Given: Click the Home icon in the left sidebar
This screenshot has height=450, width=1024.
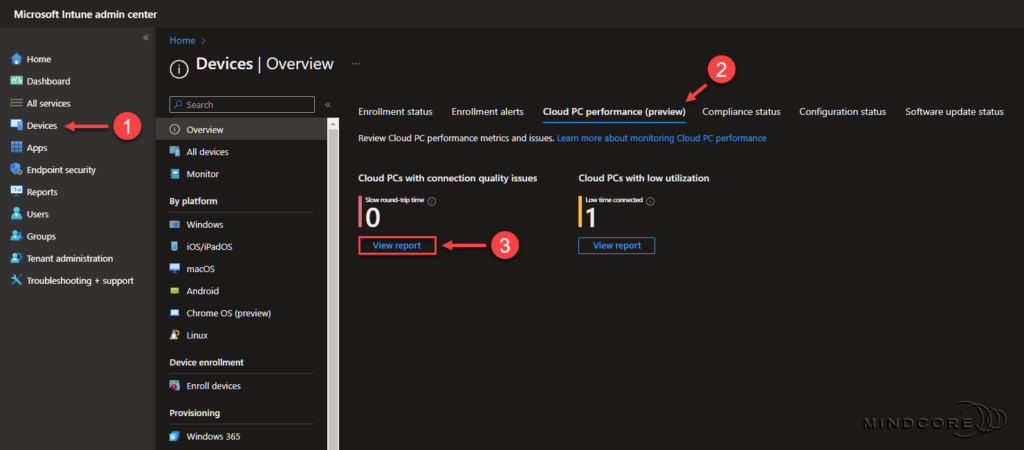Looking at the screenshot, I should click(x=17, y=59).
